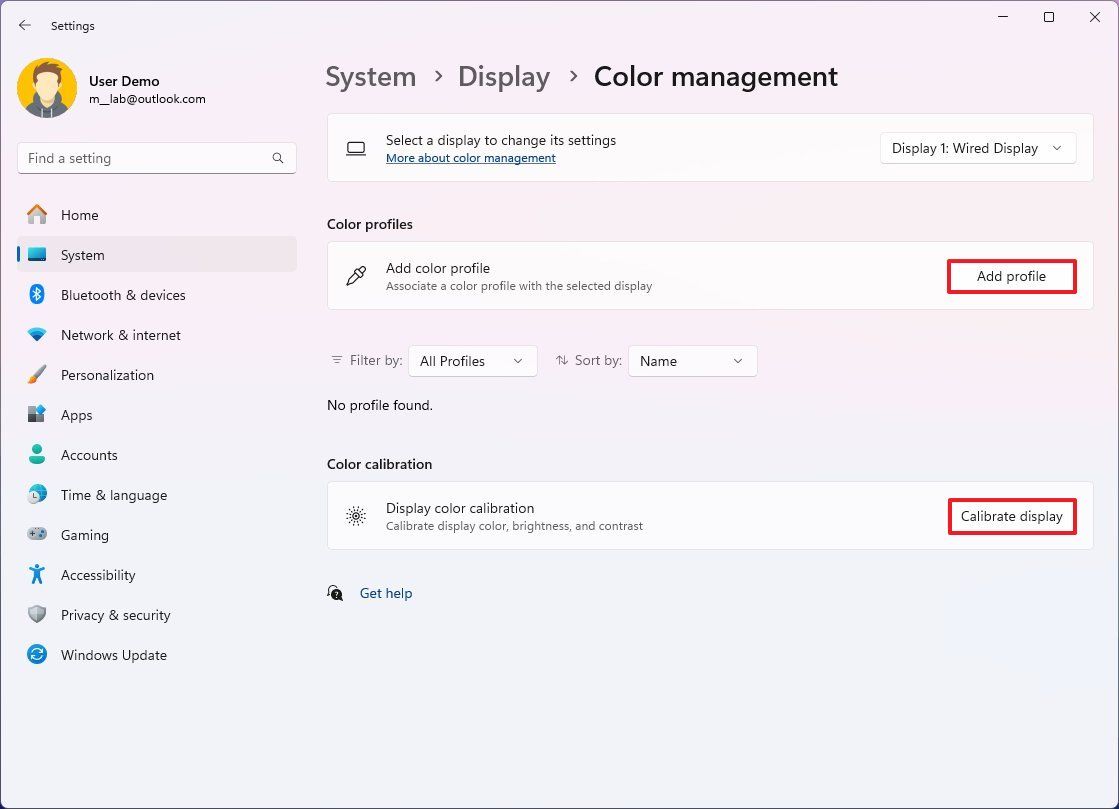The width and height of the screenshot is (1119, 809).
Task: Open the More about color management link
Action: 470,157
